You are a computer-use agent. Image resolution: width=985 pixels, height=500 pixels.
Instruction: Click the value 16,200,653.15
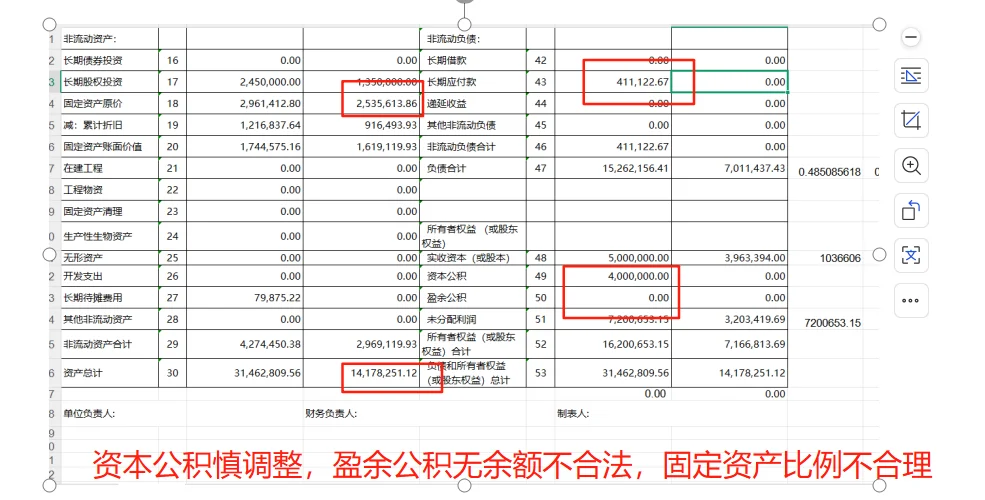coord(636,344)
